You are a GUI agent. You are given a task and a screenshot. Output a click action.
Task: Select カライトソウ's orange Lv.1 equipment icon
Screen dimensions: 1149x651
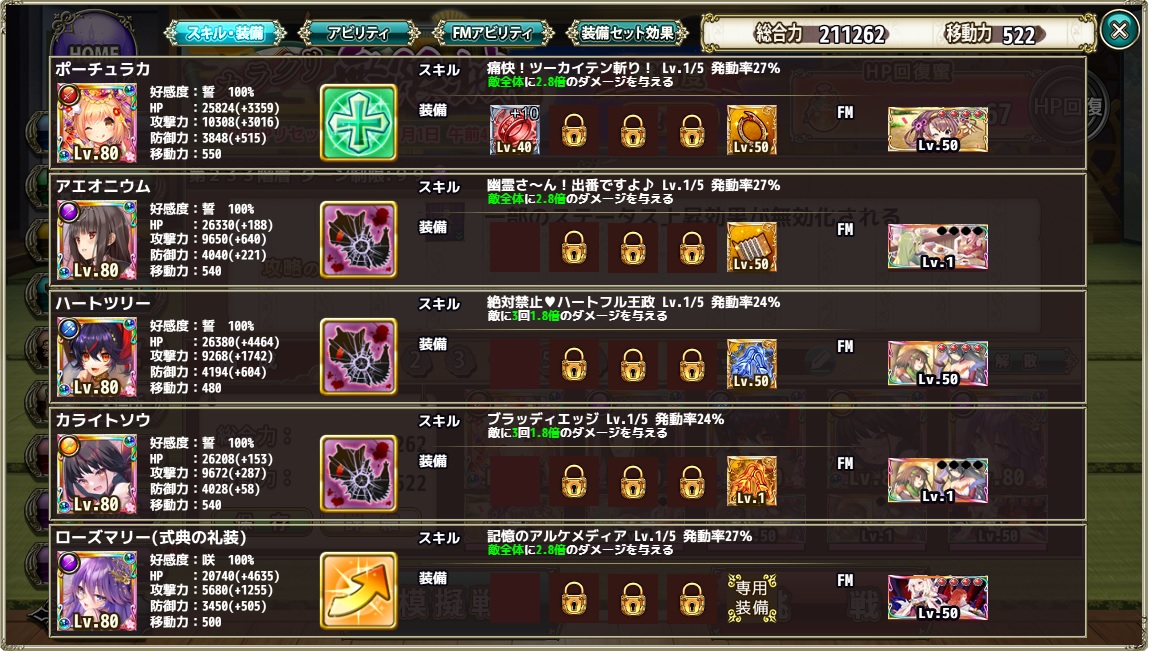tap(751, 481)
